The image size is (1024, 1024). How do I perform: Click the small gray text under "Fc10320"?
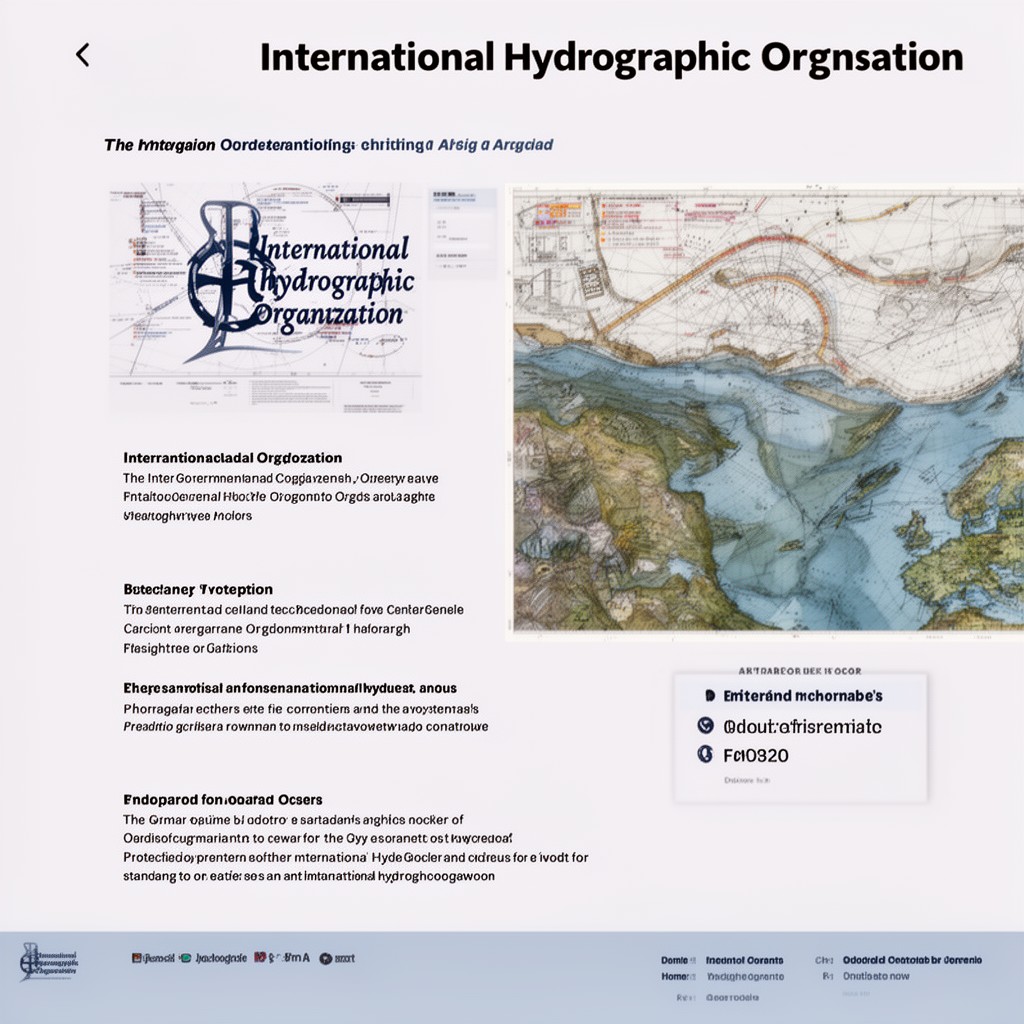point(747,780)
